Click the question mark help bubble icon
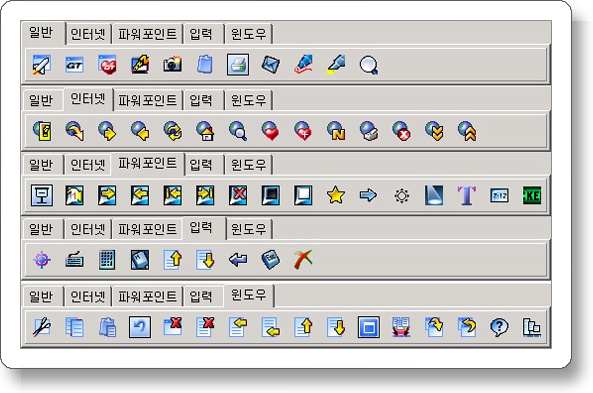Screen dimensions: 593x393 coord(500,327)
